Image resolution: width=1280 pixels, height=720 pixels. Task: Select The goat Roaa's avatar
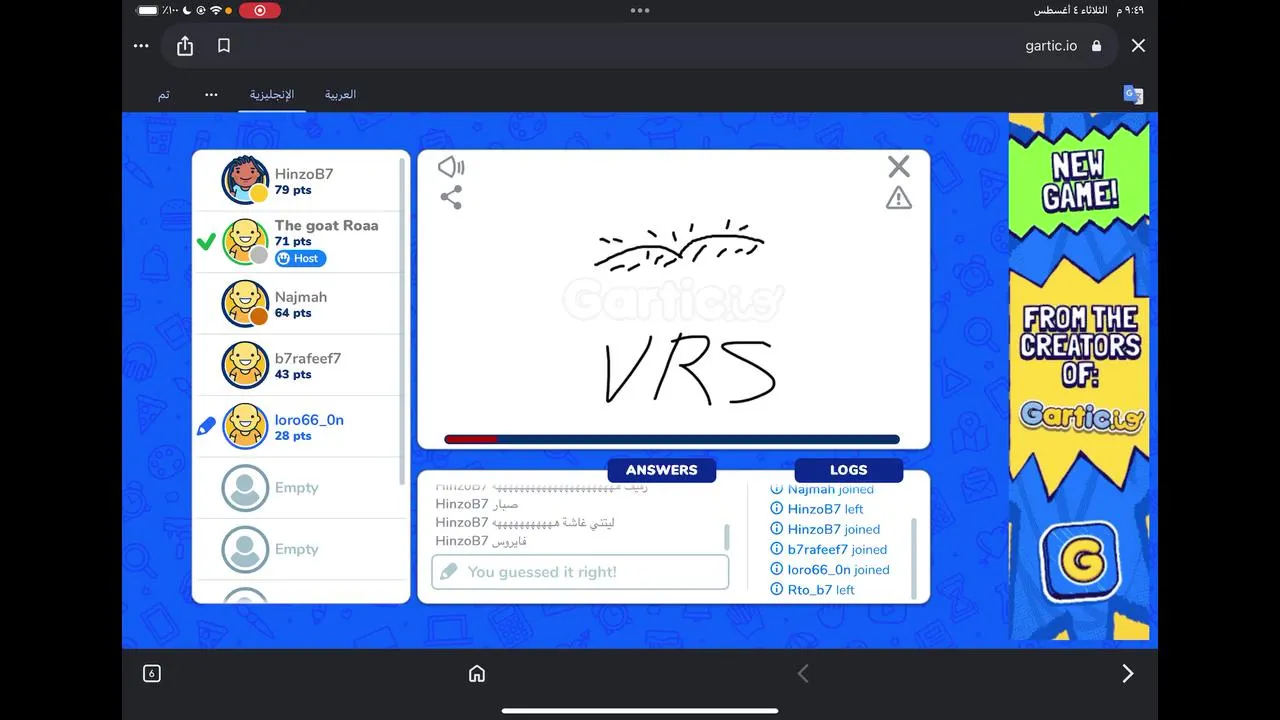[x=245, y=242]
